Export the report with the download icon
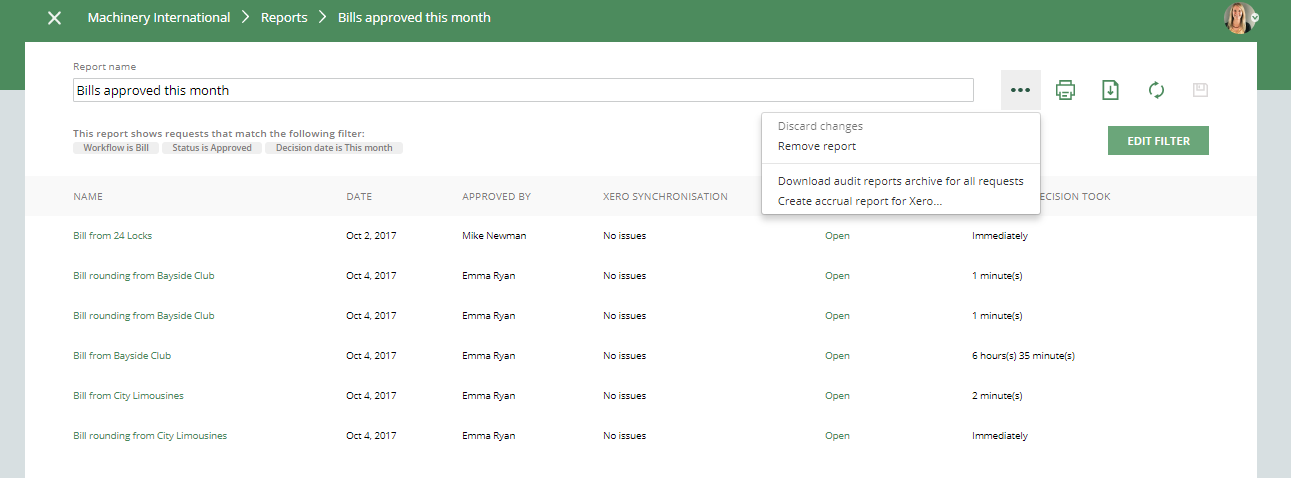This screenshot has width=1291, height=478. click(x=1110, y=90)
